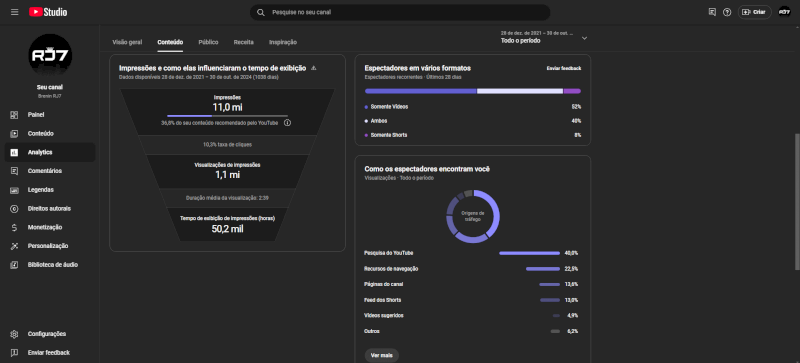Click the Ambos legend row
Image resolution: width=800 pixels, height=363 pixels.
[x=472, y=121]
